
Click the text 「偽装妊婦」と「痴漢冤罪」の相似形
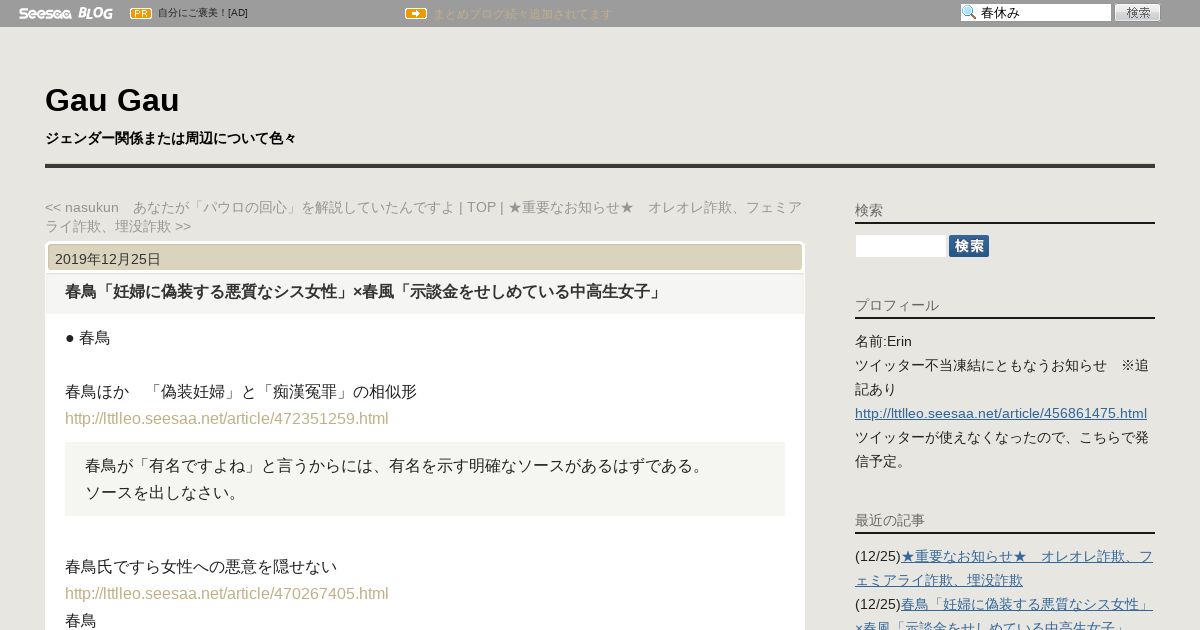point(283,392)
